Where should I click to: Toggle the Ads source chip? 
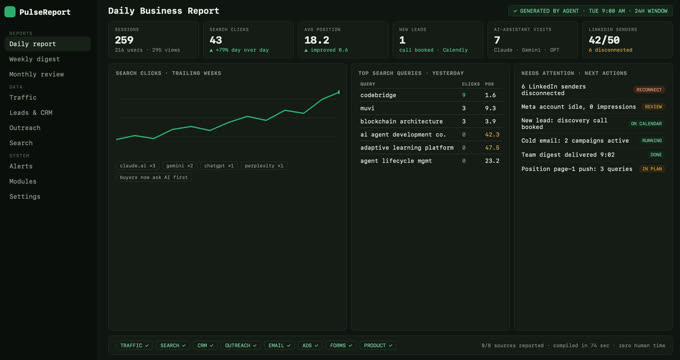[x=310, y=346]
